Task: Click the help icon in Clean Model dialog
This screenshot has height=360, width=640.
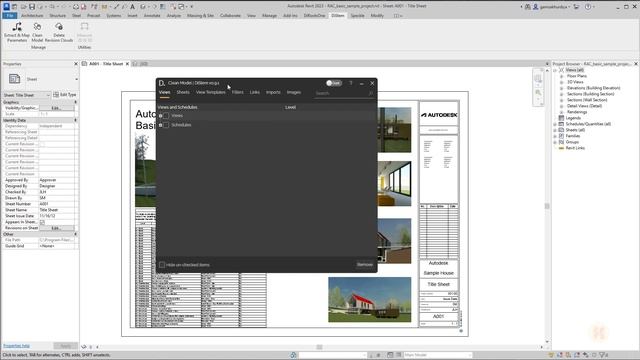Action: tap(350, 83)
